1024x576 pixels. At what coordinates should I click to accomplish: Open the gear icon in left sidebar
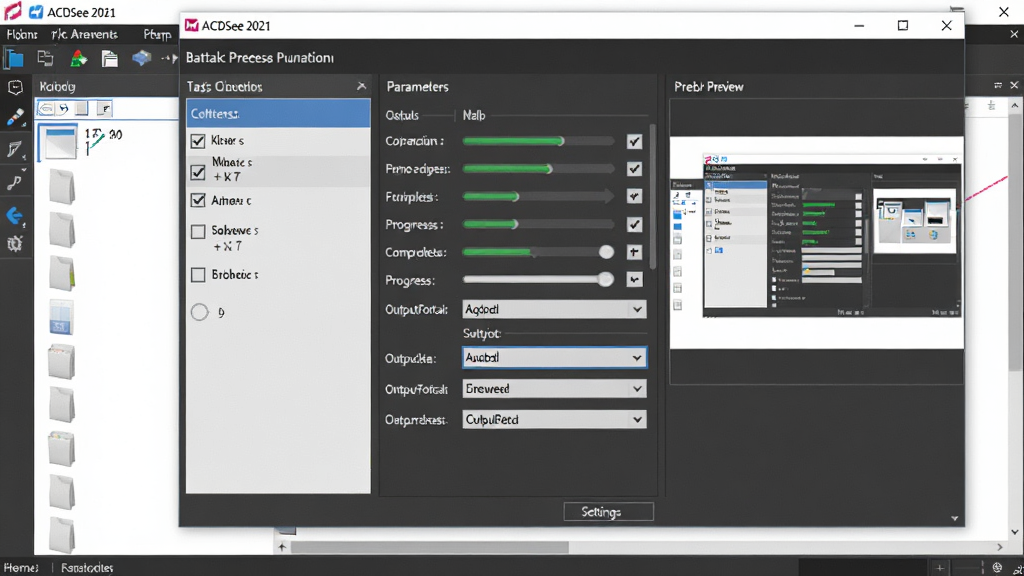point(14,244)
